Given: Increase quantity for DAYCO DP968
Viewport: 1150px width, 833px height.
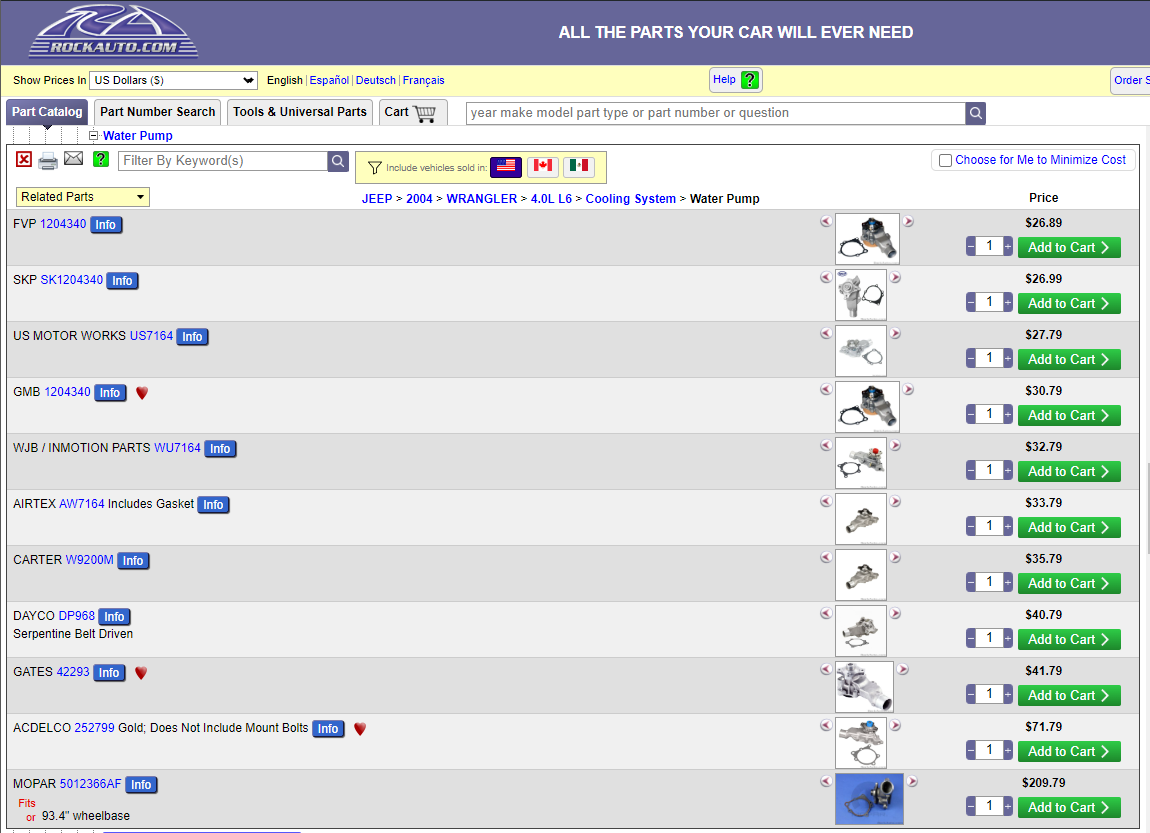Looking at the screenshot, I should coord(1008,638).
